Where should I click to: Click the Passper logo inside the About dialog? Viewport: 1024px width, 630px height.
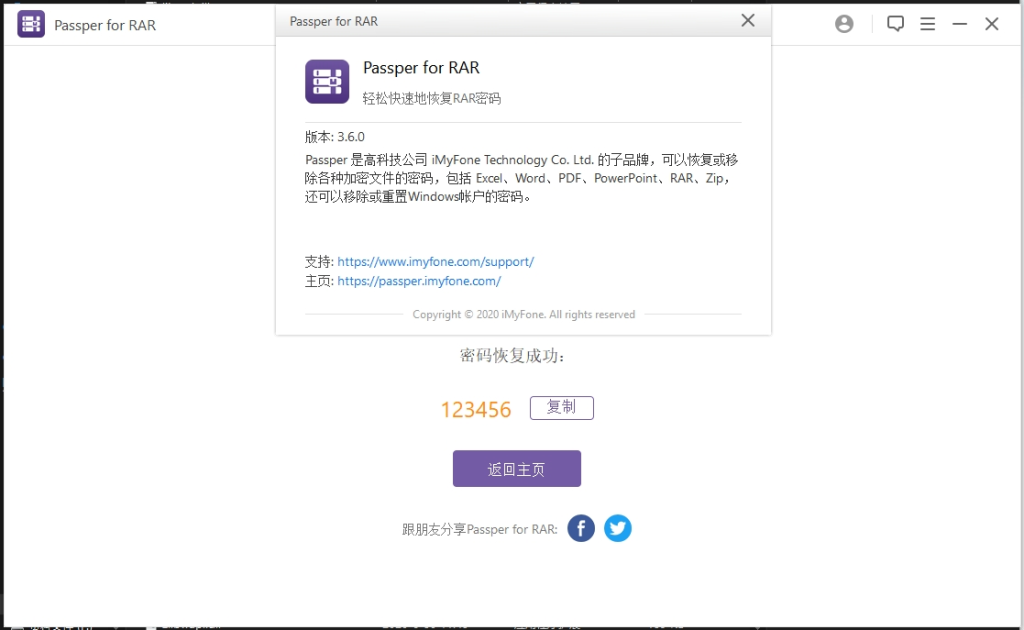324,80
